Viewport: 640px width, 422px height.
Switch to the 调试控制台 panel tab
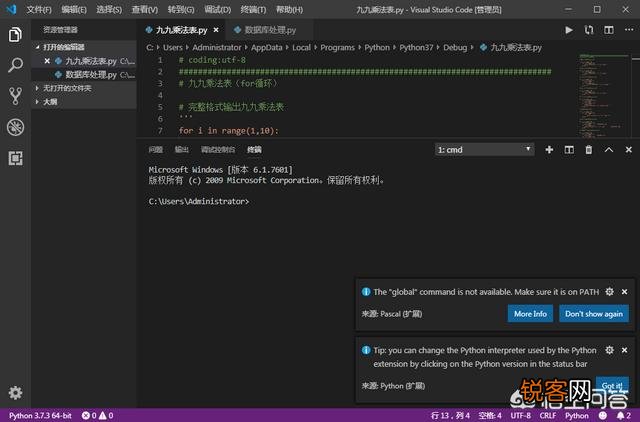click(218, 150)
